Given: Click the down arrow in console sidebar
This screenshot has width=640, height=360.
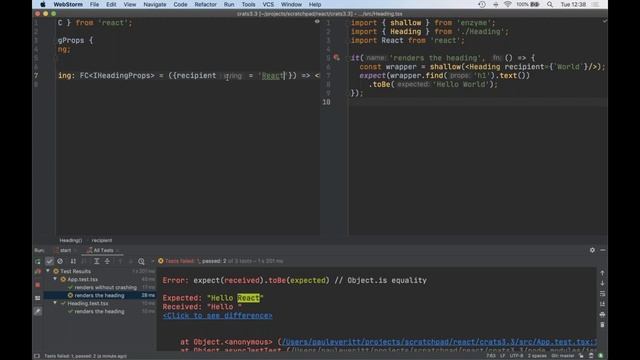Looking at the screenshot, I should point(602,283).
